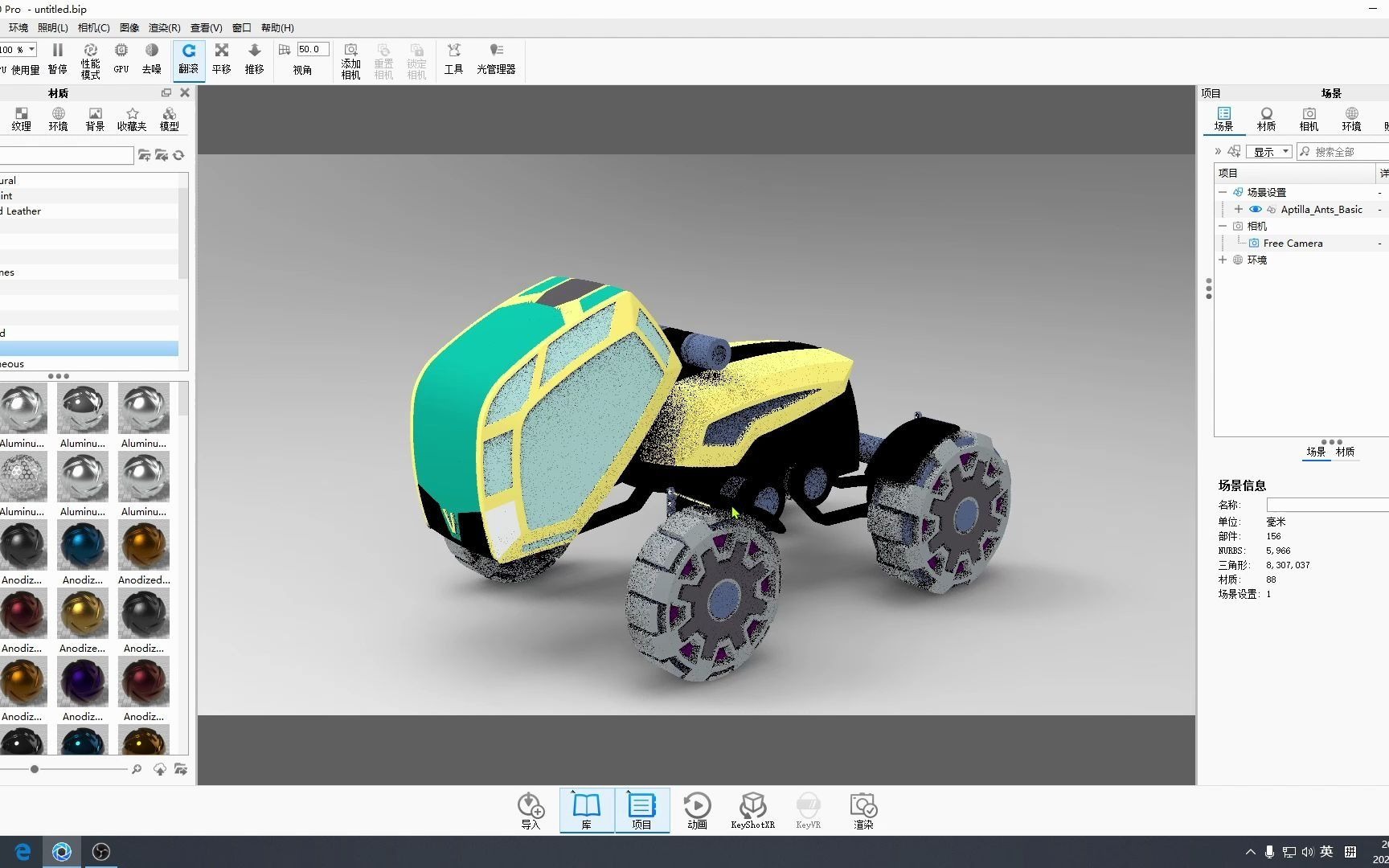The width and height of the screenshot is (1389, 868).
Task: Select the purple Anodized material thumbnail
Action: pos(83,682)
